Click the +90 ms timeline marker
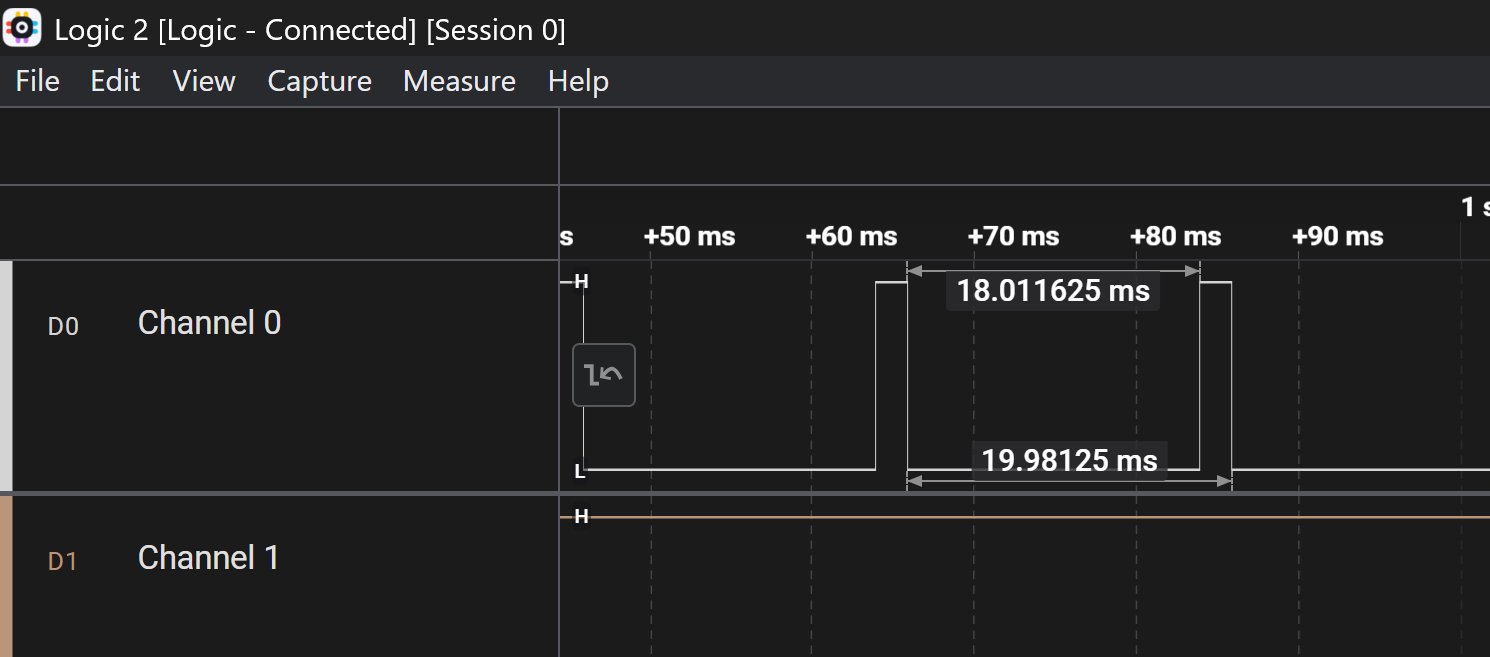This screenshot has width=1490, height=657. click(1337, 237)
